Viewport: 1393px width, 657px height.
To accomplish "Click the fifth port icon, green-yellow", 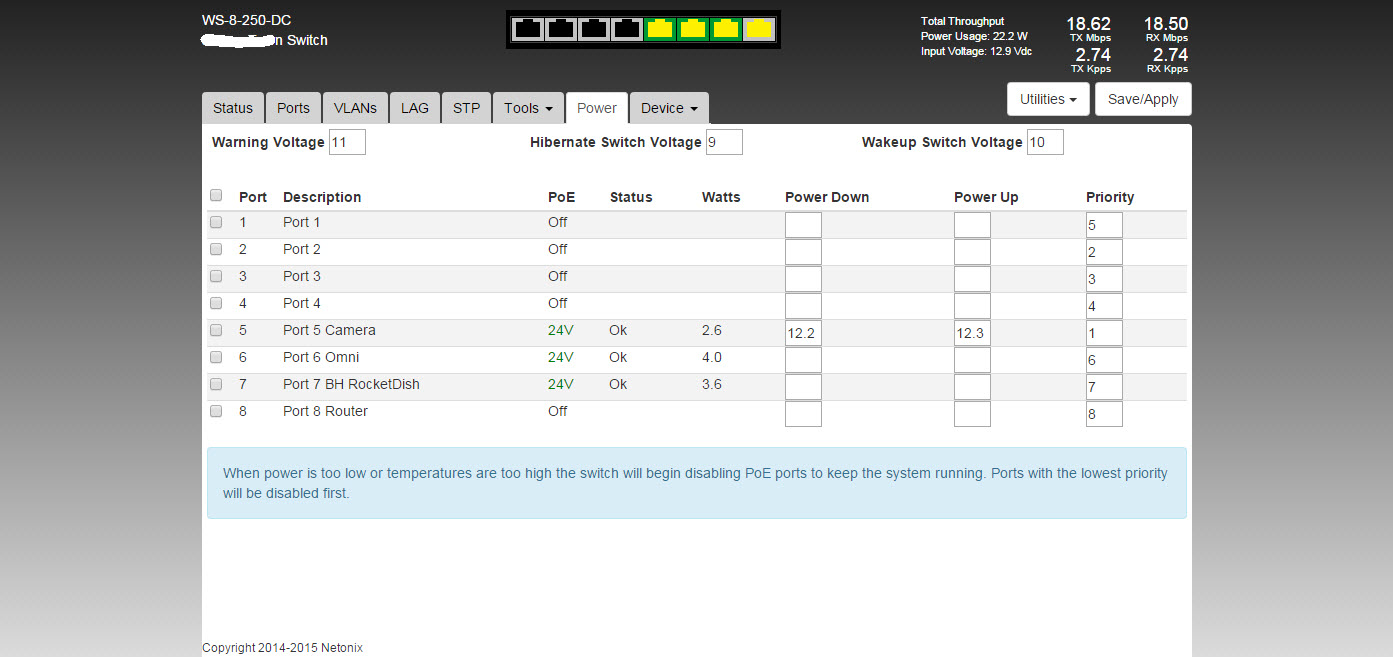I will pos(660,29).
